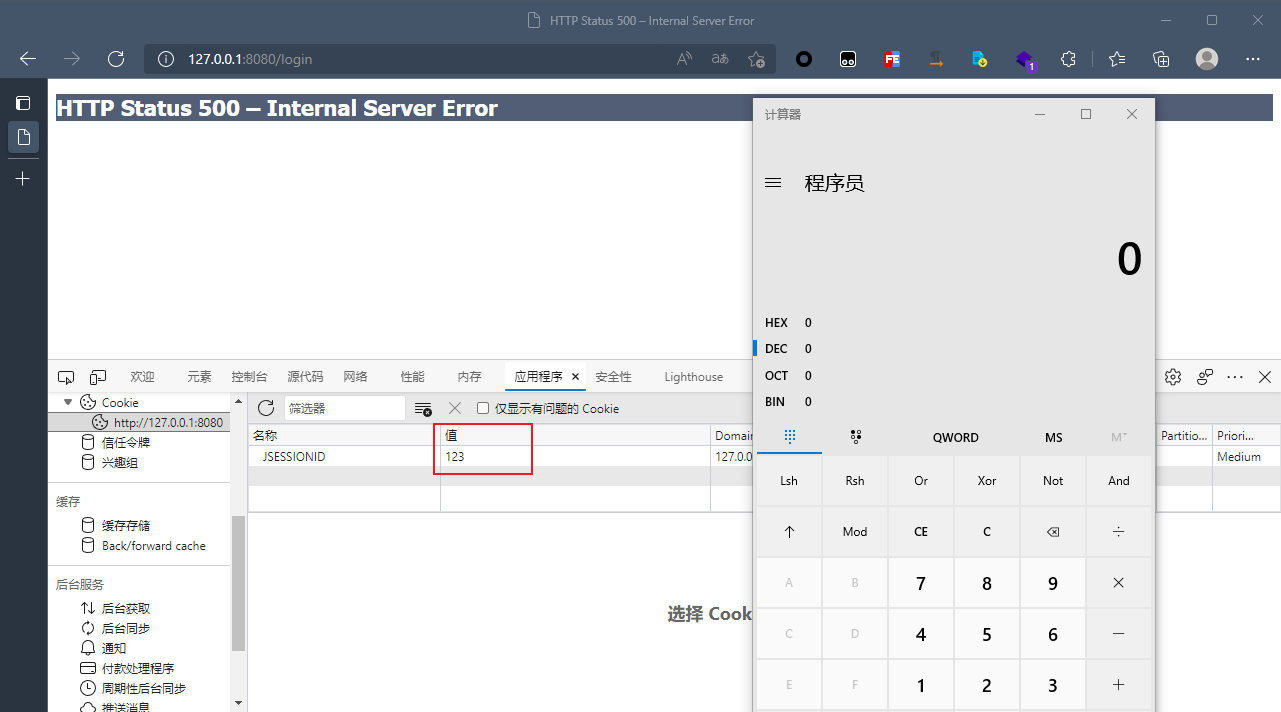
Task: Refresh the cookie list in DevTools
Action: point(266,408)
